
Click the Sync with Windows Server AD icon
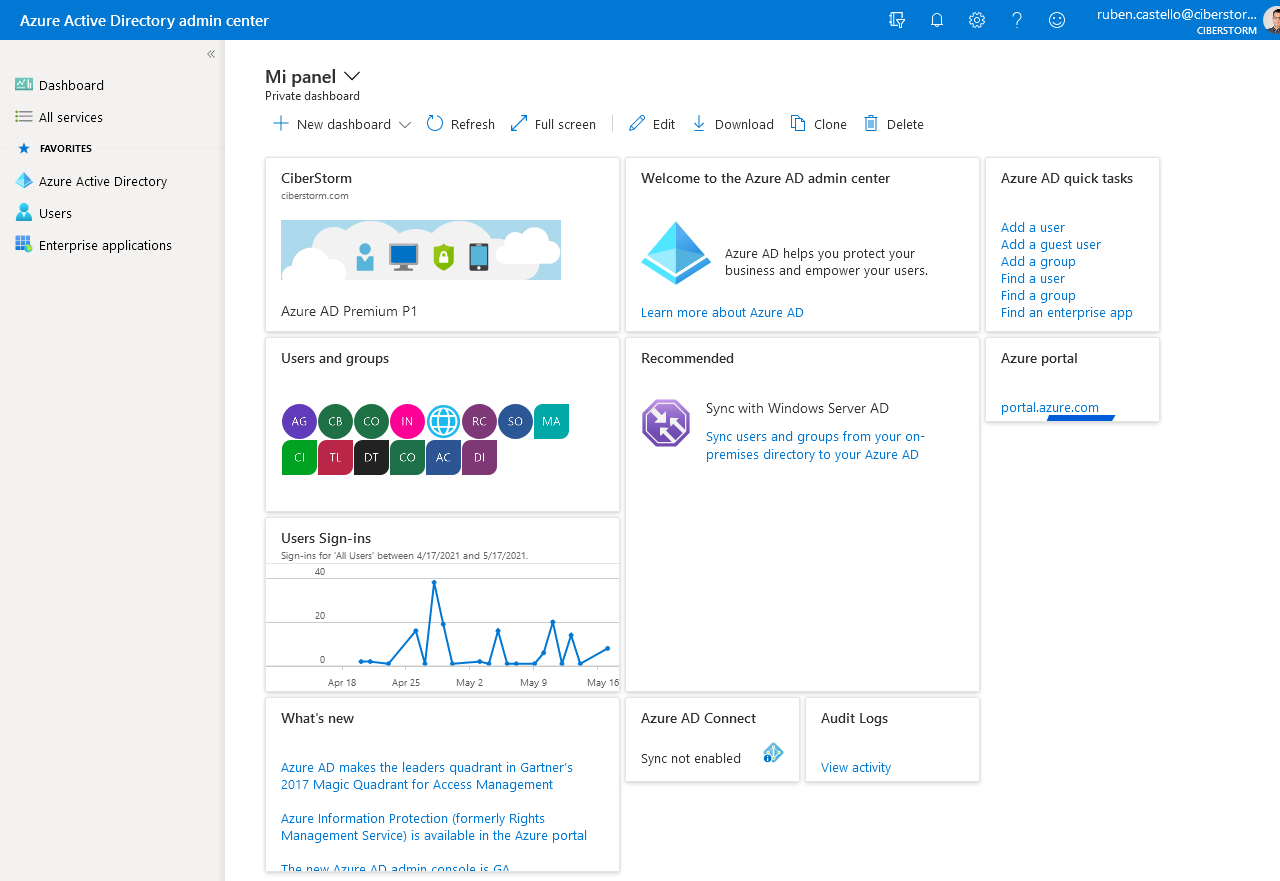pyautogui.click(x=666, y=423)
